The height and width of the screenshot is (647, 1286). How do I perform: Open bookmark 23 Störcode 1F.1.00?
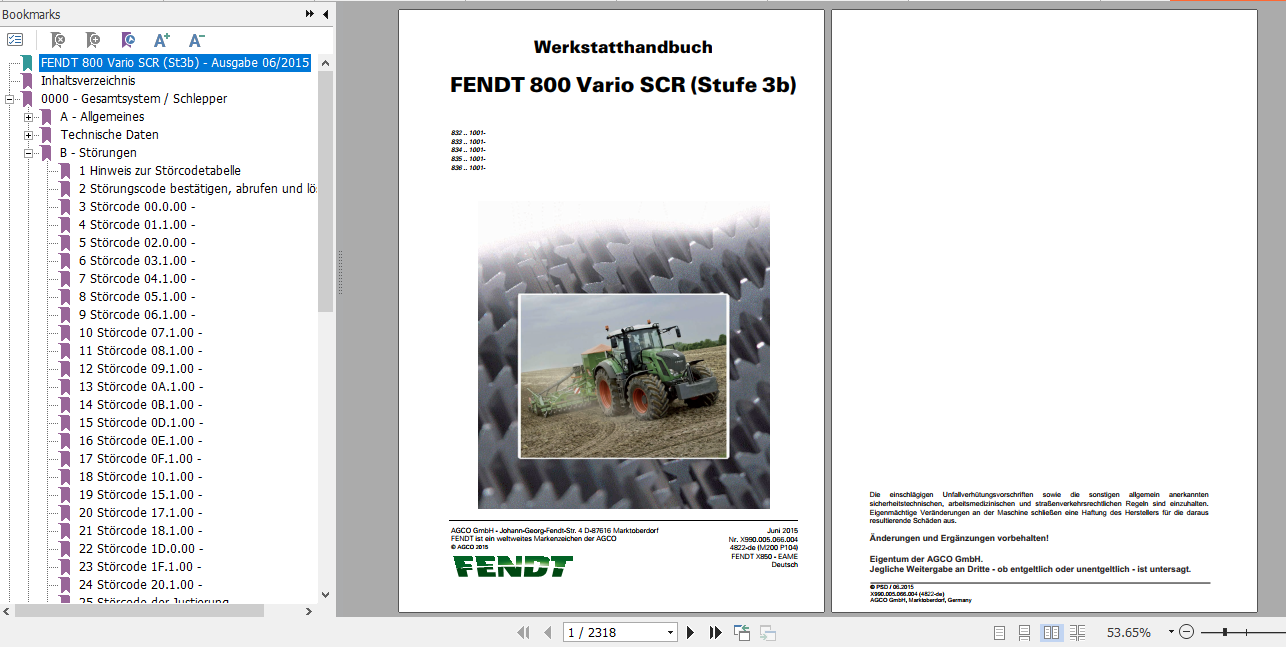click(141, 567)
